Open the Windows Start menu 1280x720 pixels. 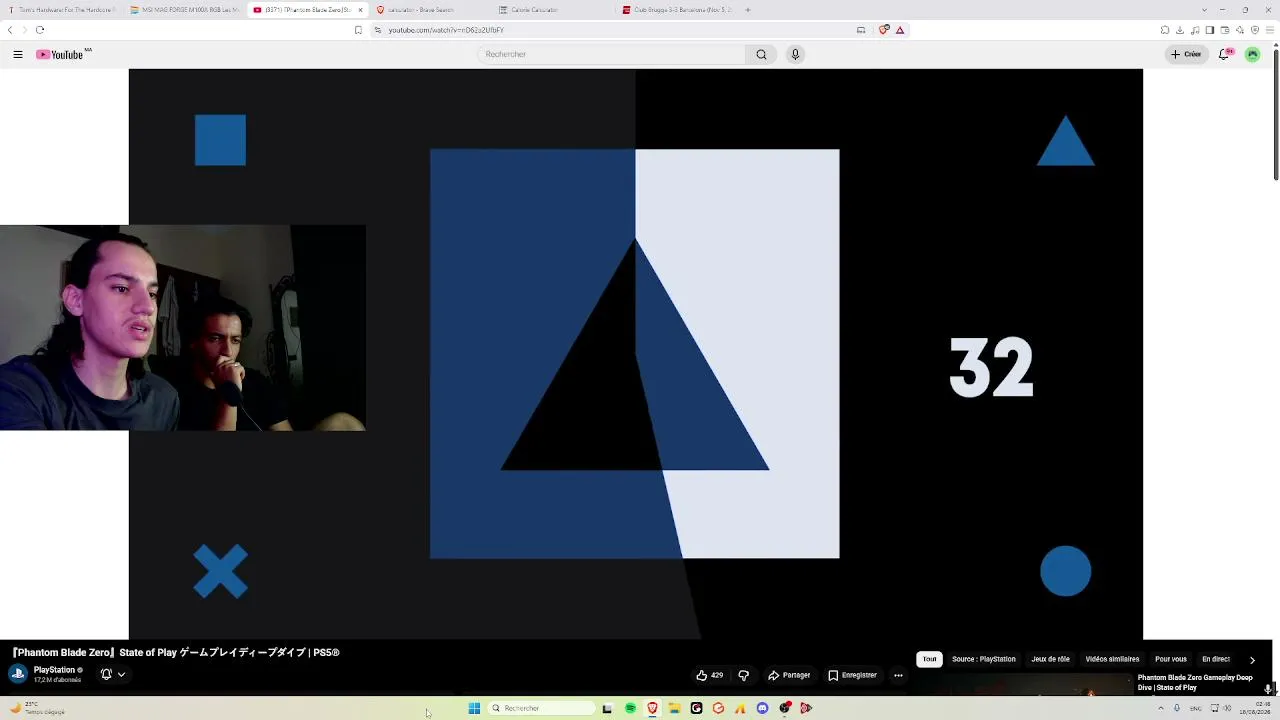pos(474,708)
